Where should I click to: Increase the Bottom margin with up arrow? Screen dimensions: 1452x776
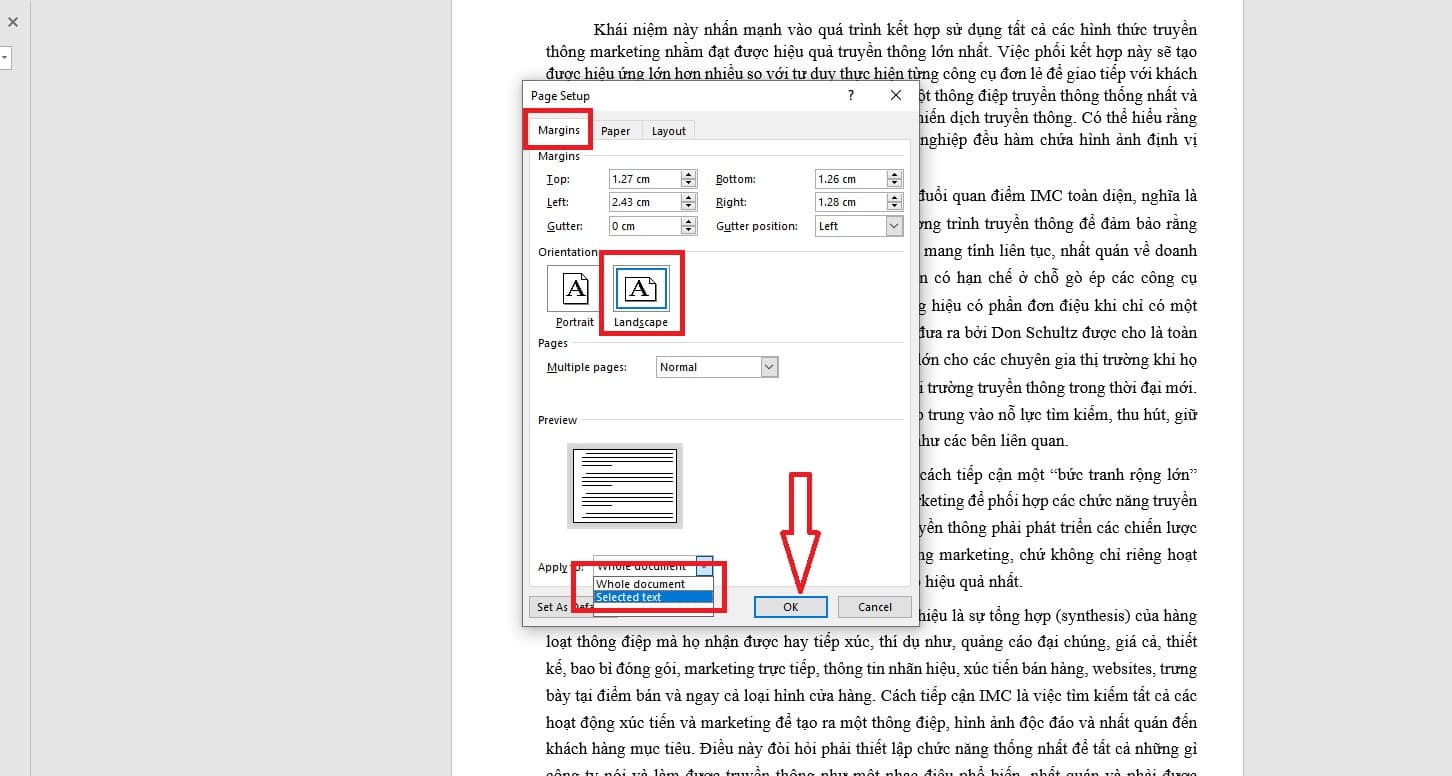pos(895,175)
